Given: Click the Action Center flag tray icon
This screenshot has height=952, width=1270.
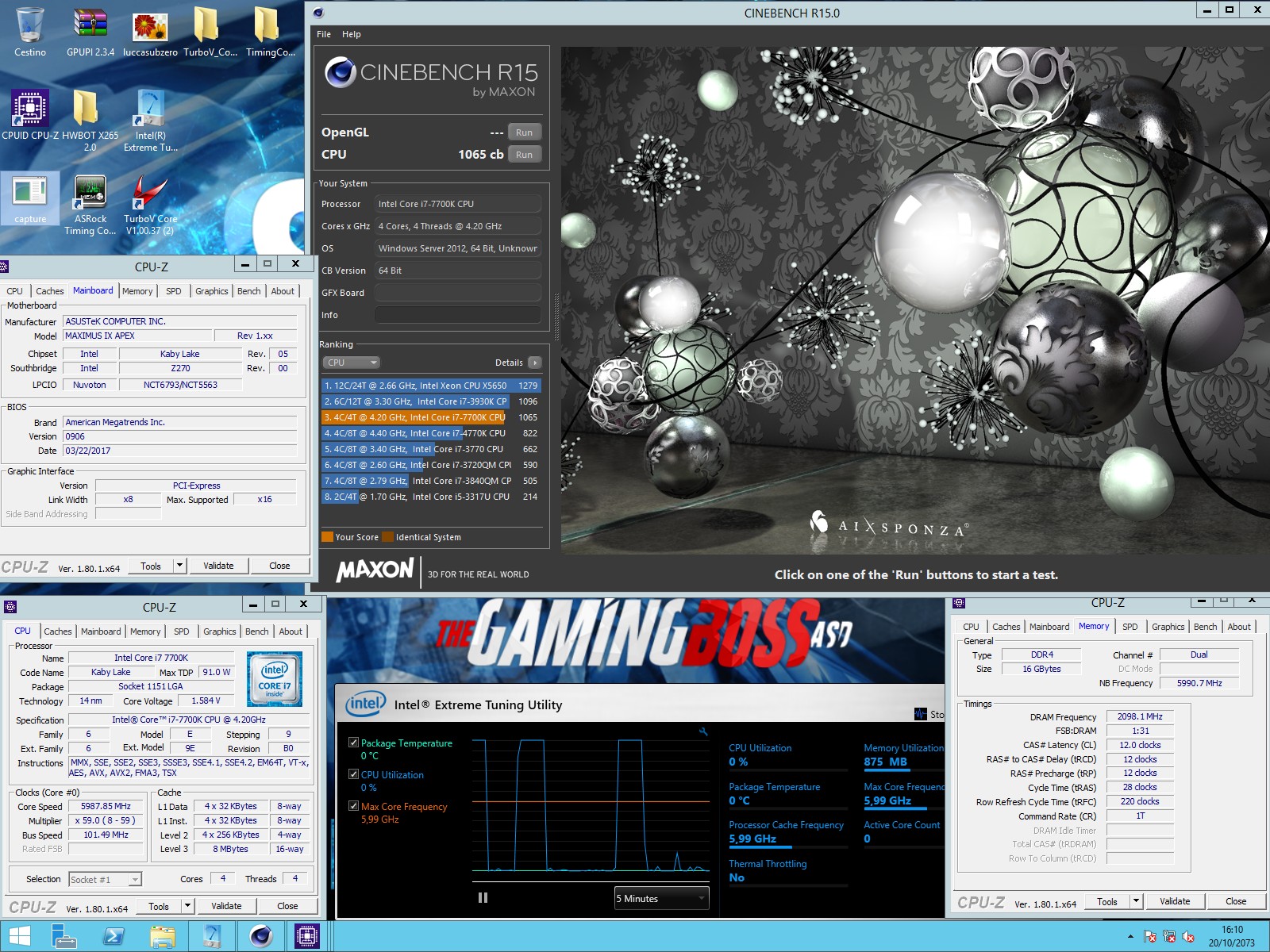Looking at the screenshot, I should click(1149, 937).
